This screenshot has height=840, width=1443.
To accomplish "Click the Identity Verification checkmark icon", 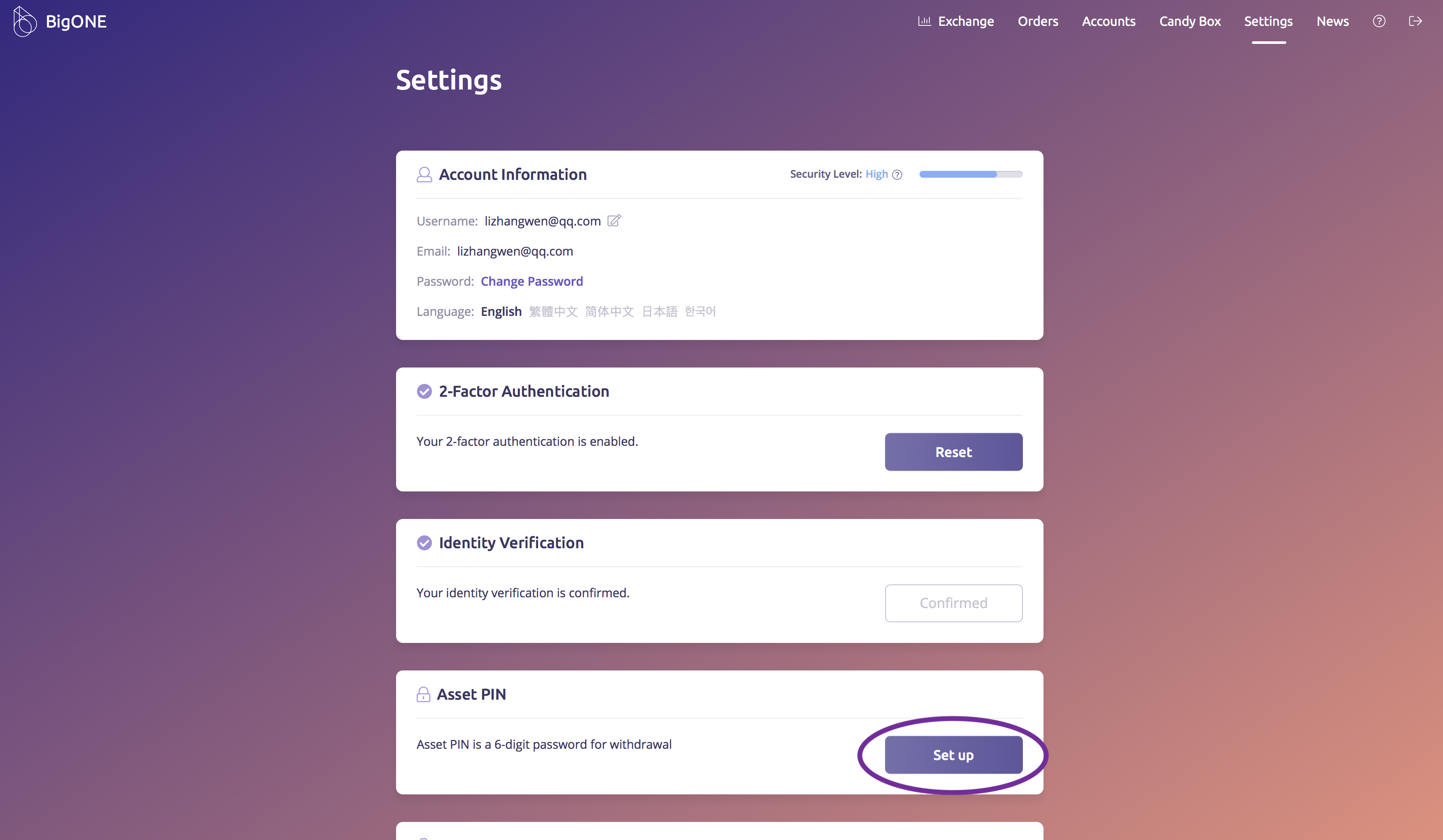I will 424,542.
